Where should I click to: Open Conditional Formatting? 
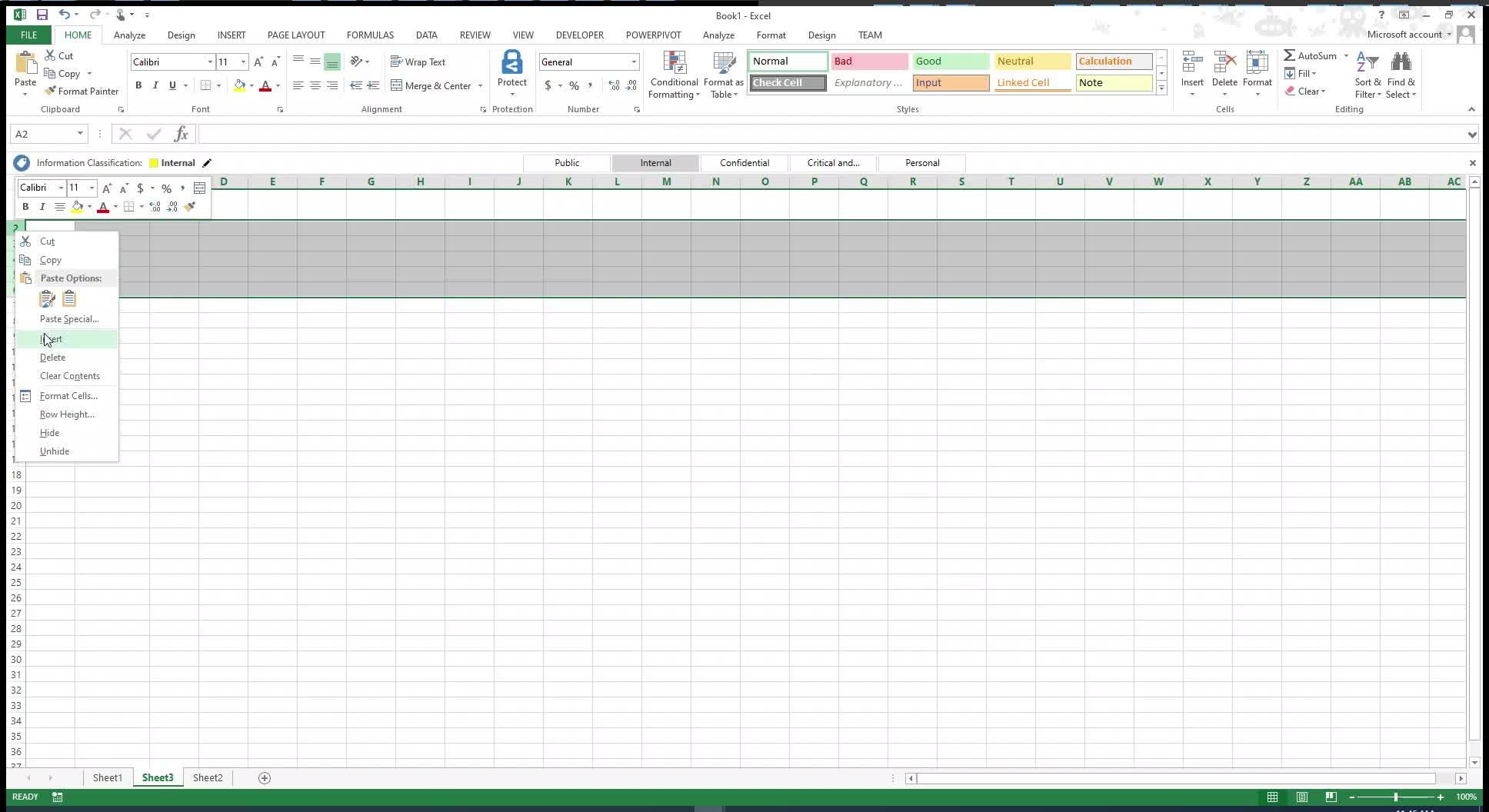[x=674, y=75]
